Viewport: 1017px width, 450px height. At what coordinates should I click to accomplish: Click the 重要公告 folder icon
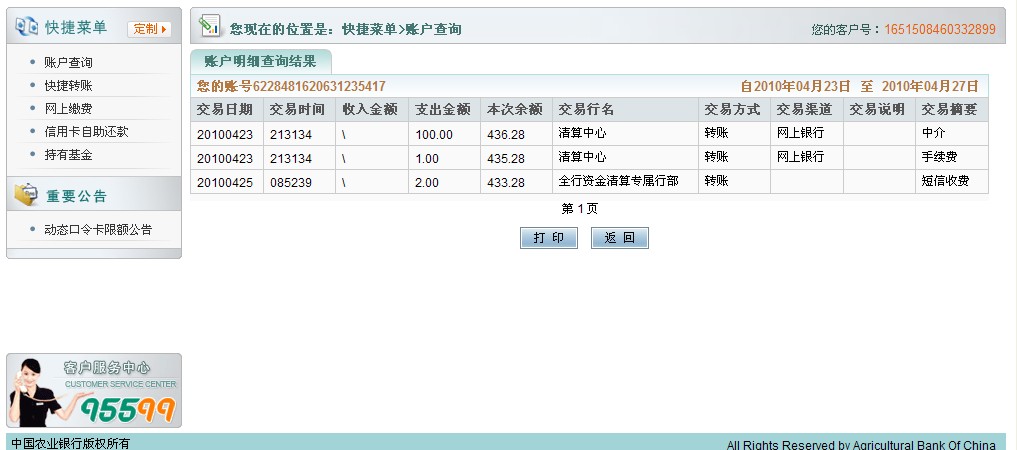click(27, 194)
